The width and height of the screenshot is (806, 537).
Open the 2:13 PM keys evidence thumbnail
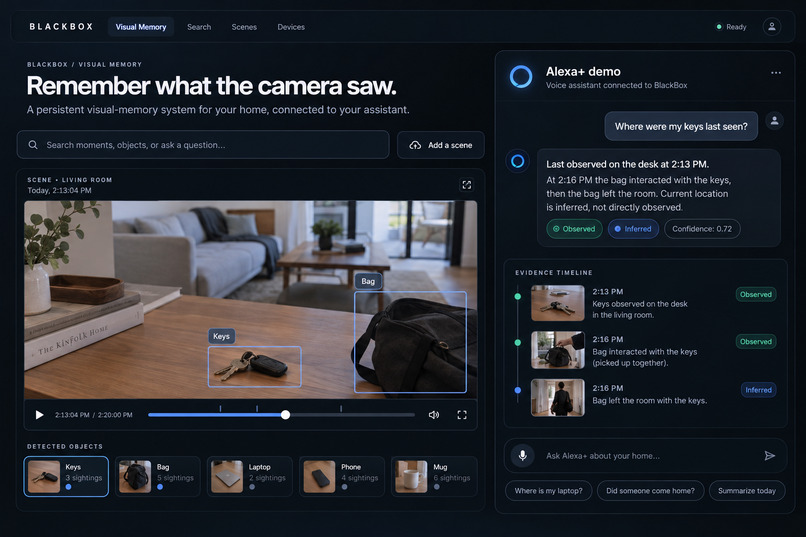click(558, 303)
